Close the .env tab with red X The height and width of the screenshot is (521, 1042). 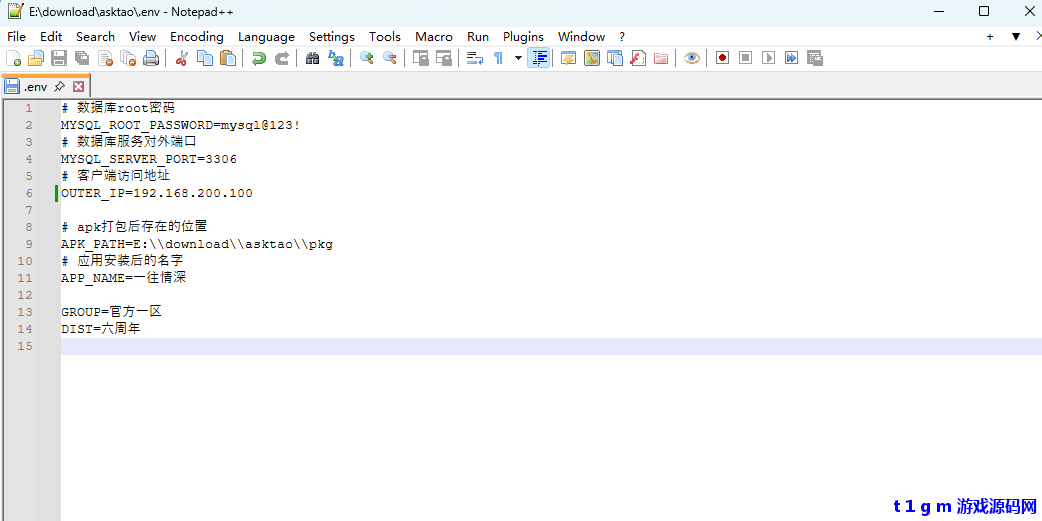click(78, 87)
